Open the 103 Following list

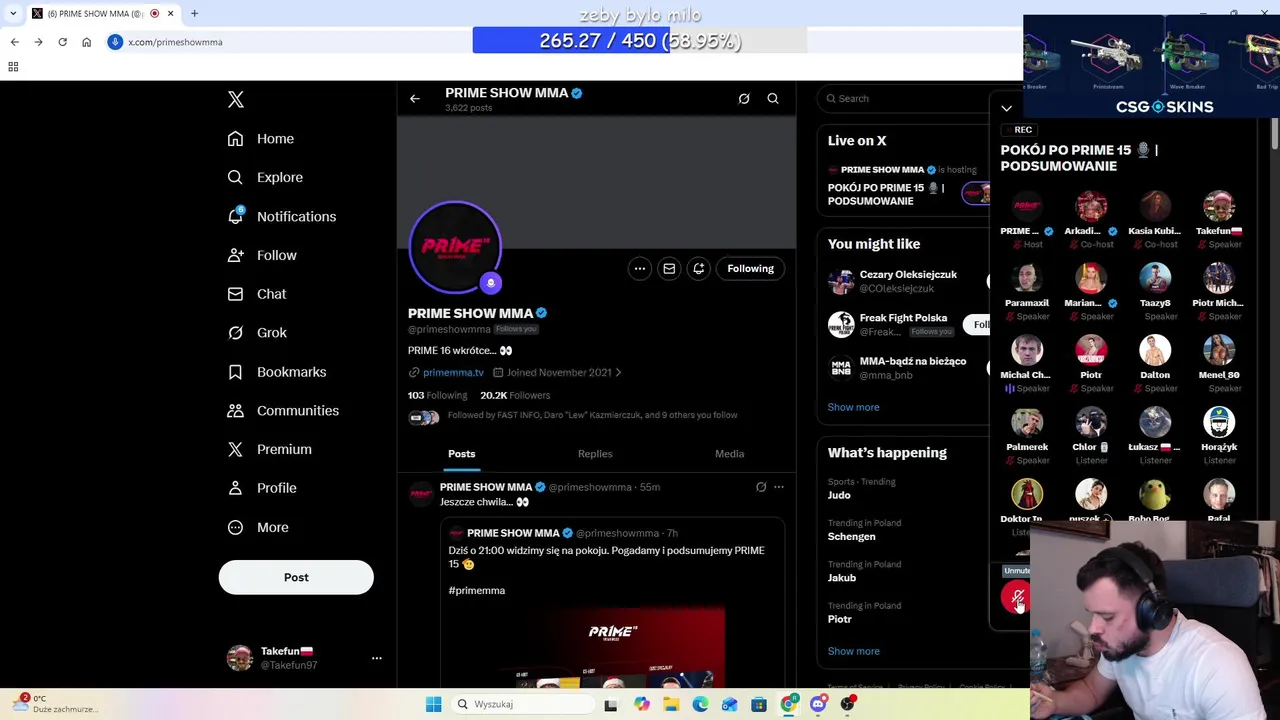[x=437, y=395]
